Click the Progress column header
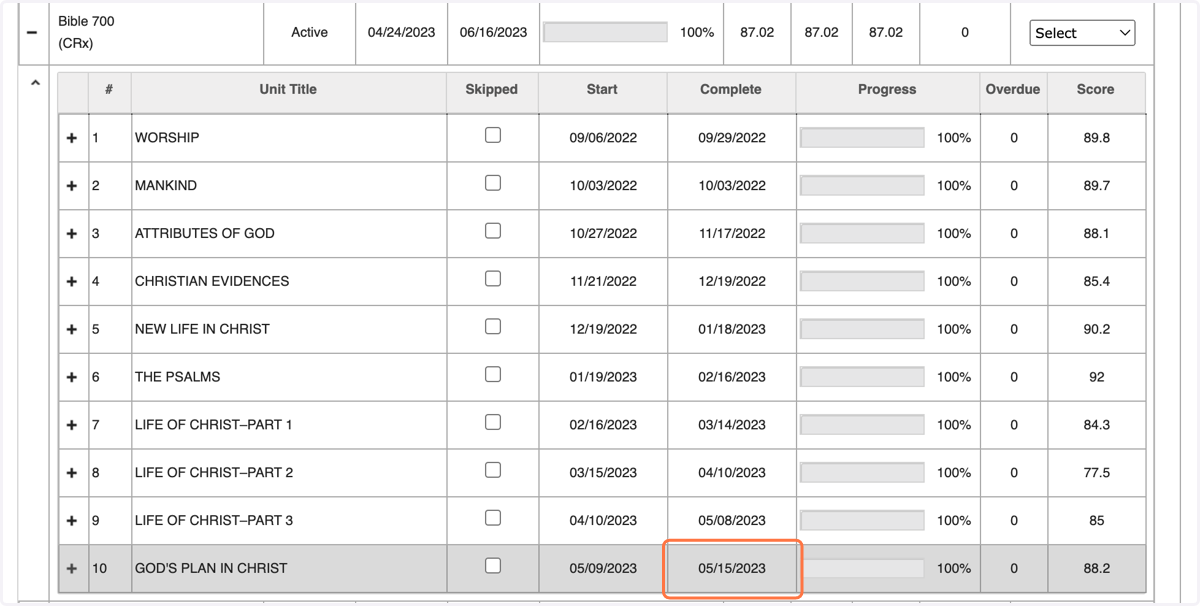The height and width of the screenshot is (606, 1200). click(887, 90)
